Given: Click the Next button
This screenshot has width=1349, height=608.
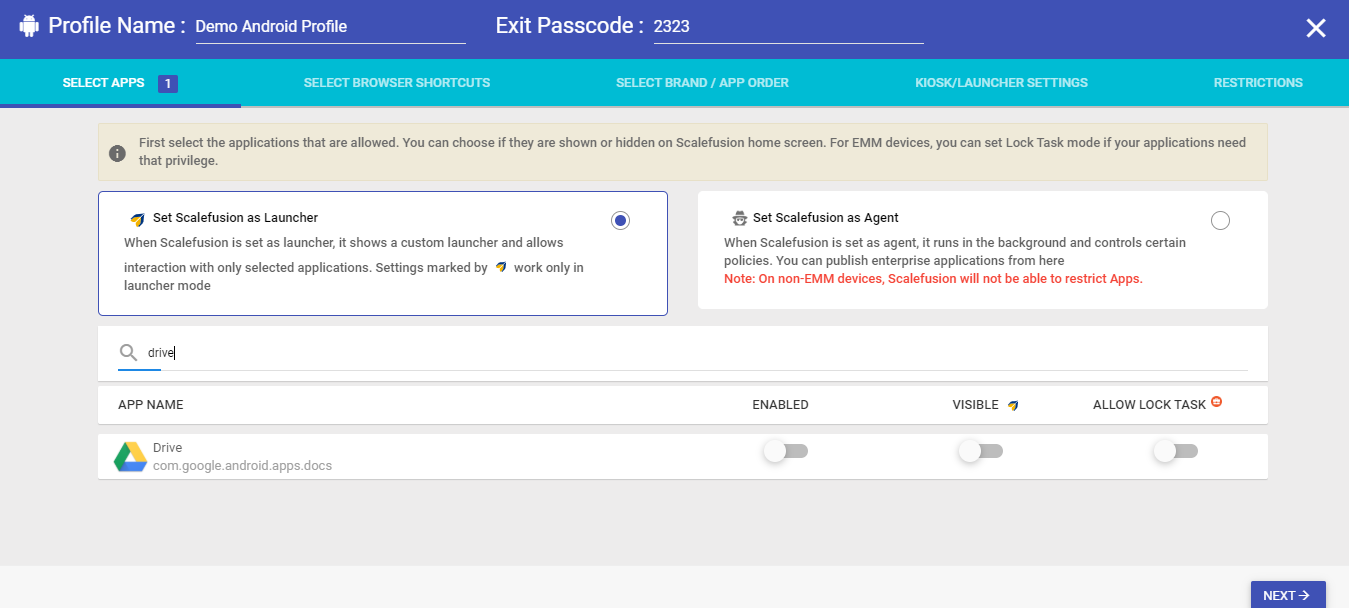Looking at the screenshot, I should coord(1288,595).
